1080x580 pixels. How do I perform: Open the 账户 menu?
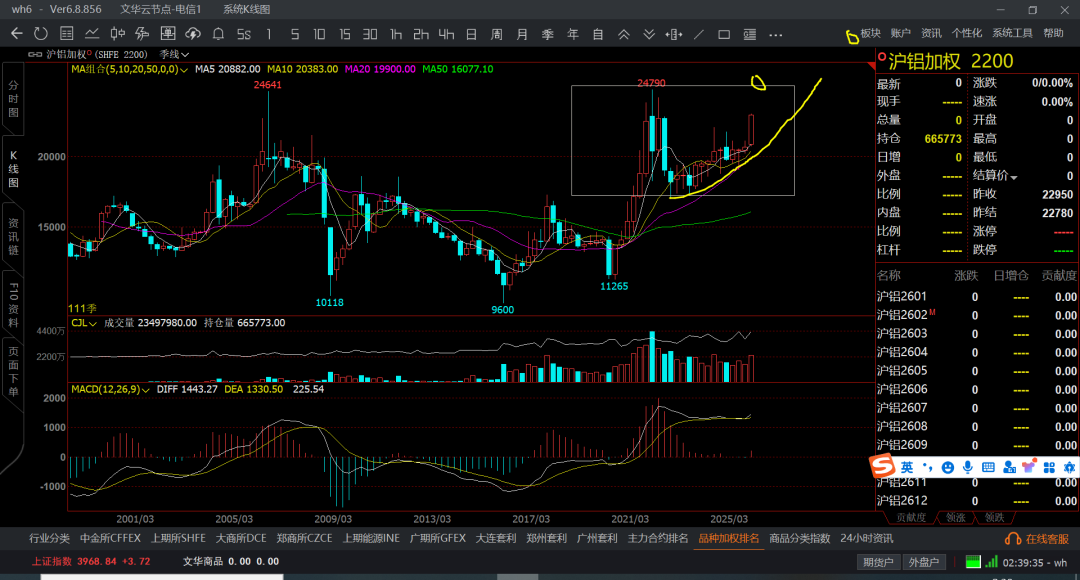(900, 33)
